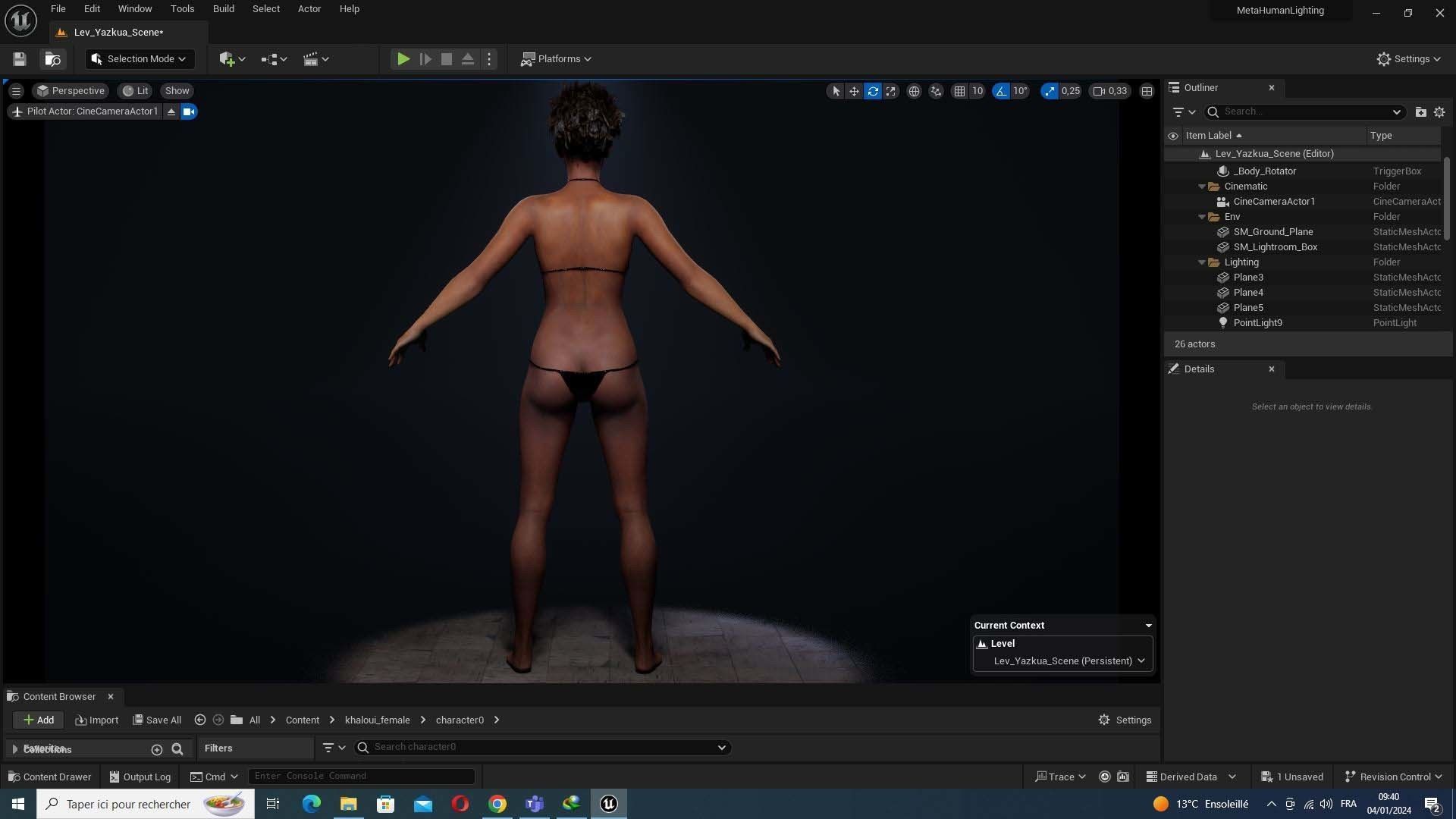This screenshot has height=819, width=1456.
Task: Open play options three-dot menu
Action: 489,59
